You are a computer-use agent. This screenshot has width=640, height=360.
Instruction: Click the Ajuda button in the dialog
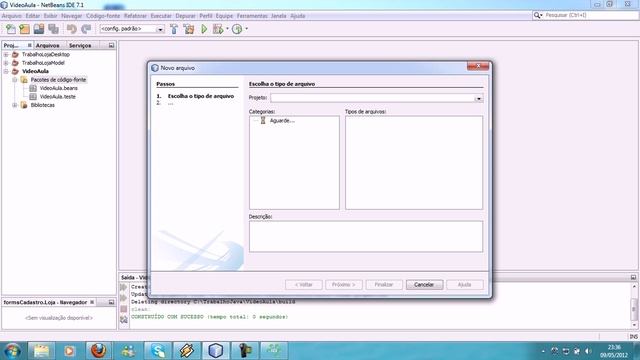coord(464,284)
